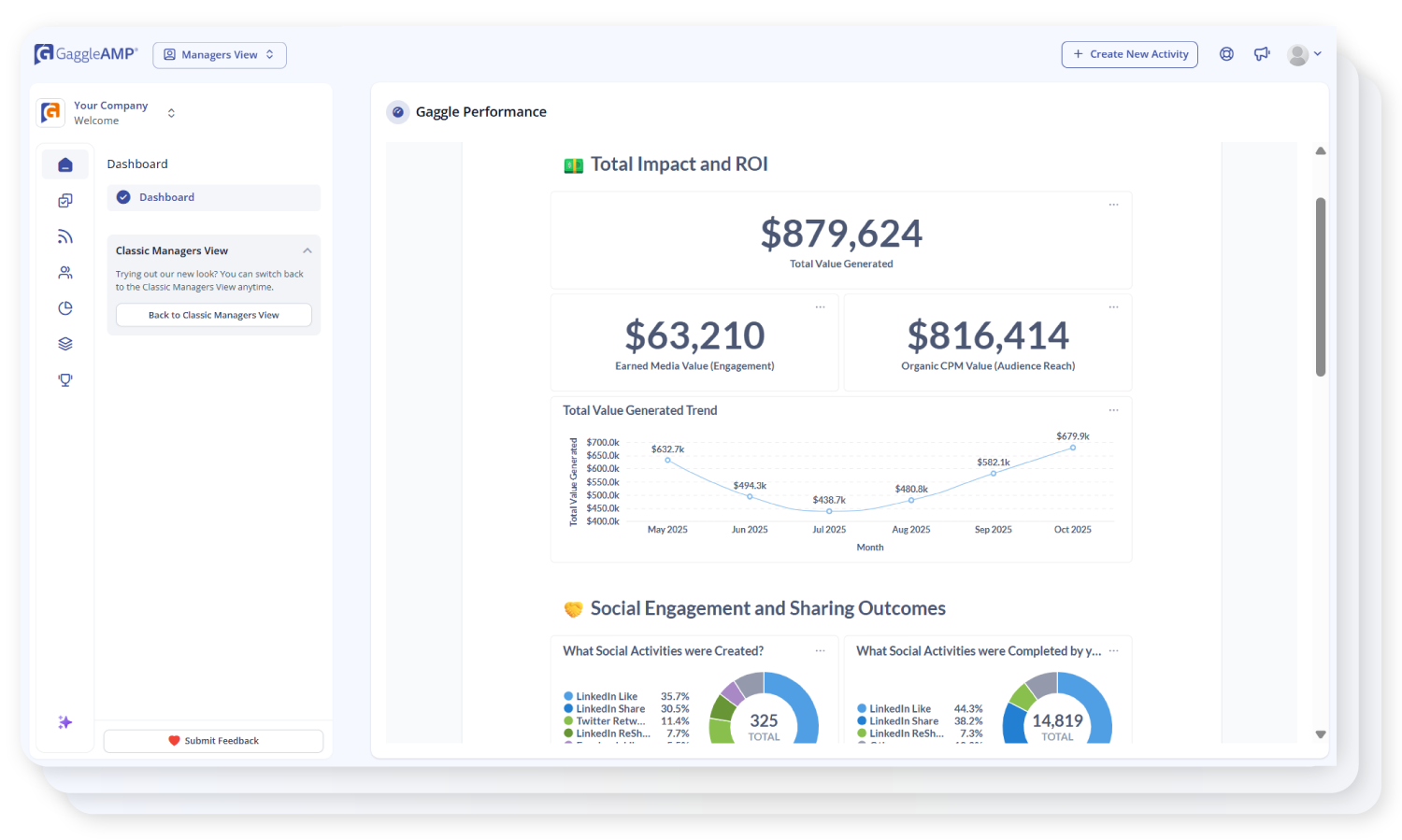Open the Activities icon in the sidebar

64,200
